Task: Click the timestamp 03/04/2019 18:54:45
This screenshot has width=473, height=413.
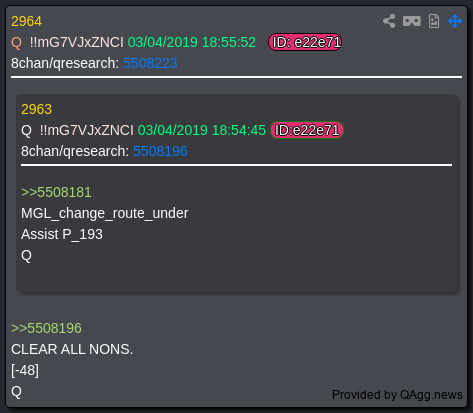Action: click(202, 130)
